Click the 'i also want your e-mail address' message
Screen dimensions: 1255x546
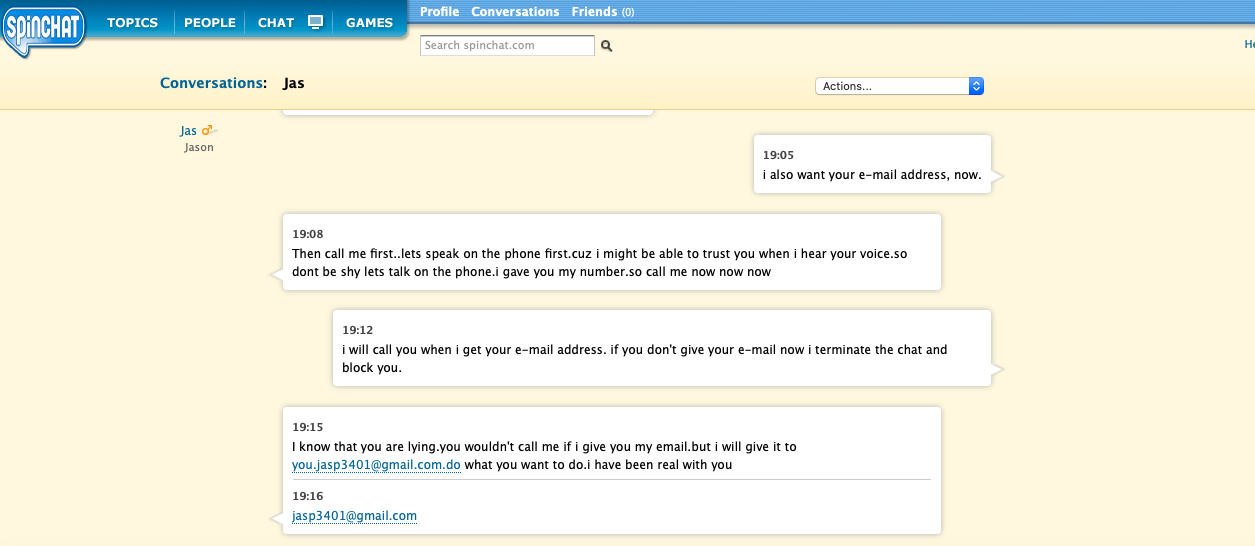coord(872,175)
